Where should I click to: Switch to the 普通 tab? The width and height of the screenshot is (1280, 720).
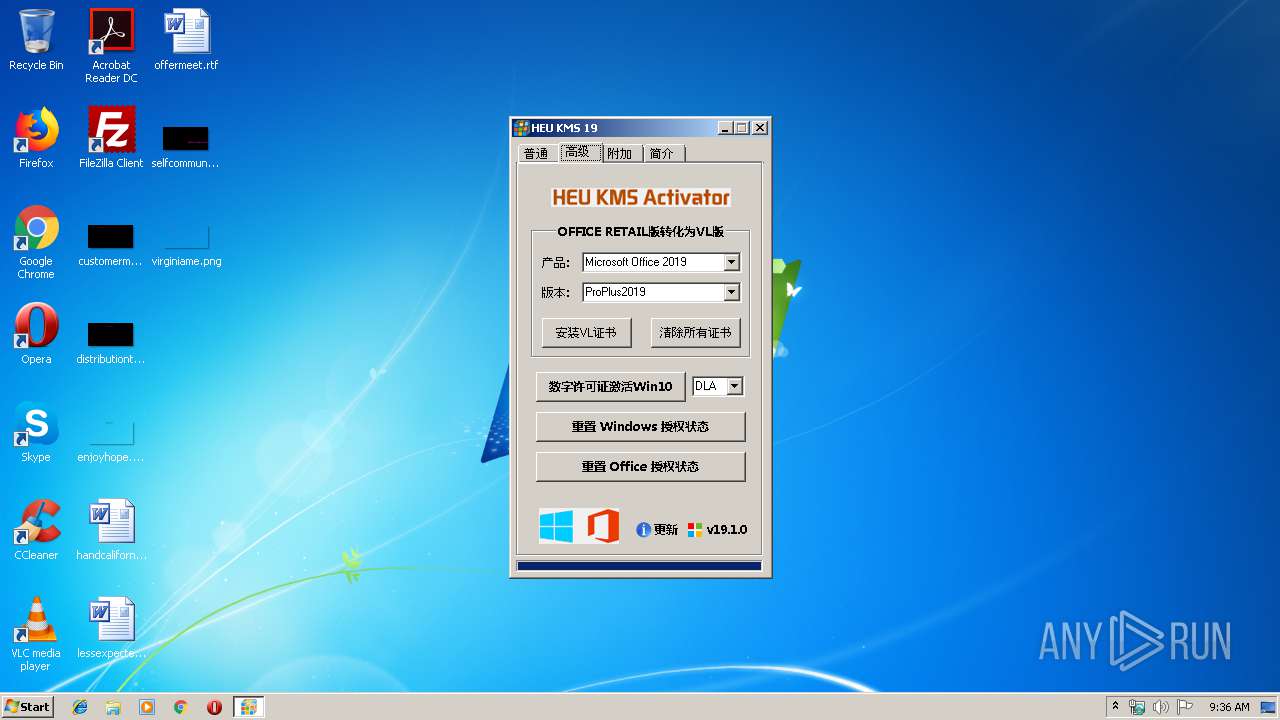click(x=537, y=153)
